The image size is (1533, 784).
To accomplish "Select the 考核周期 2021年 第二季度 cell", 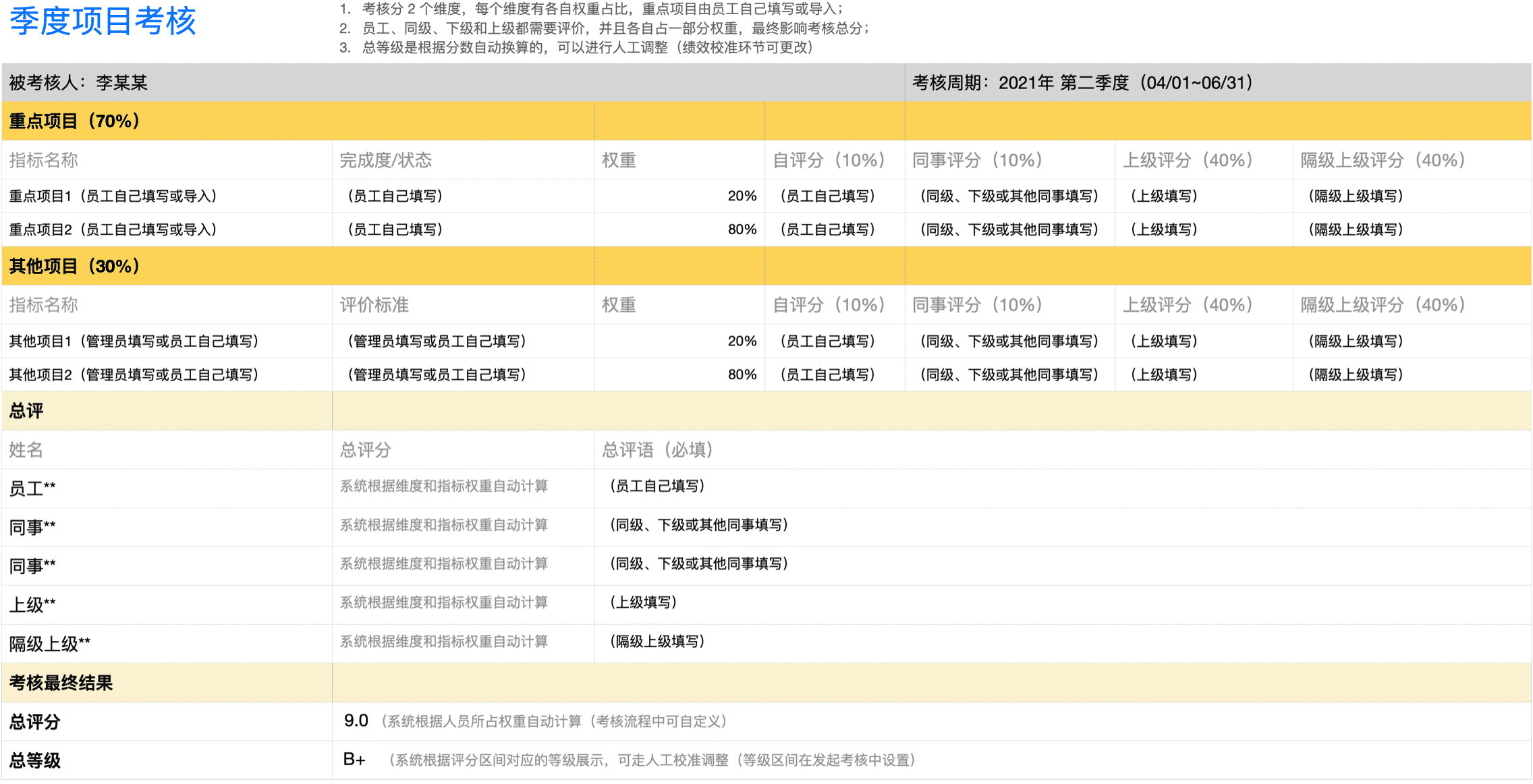I will click(x=1218, y=82).
